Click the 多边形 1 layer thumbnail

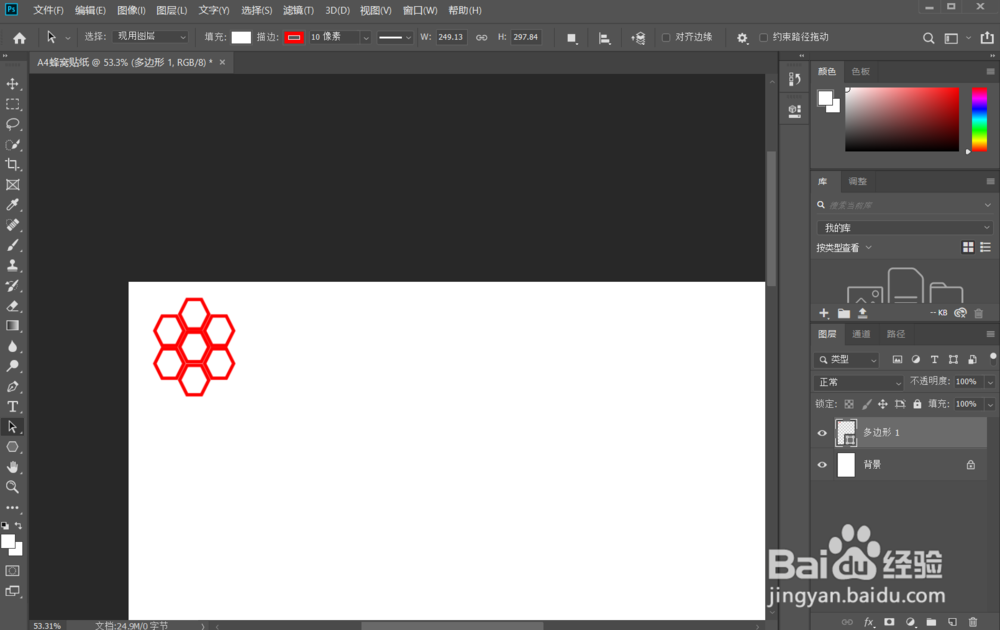[846, 433]
